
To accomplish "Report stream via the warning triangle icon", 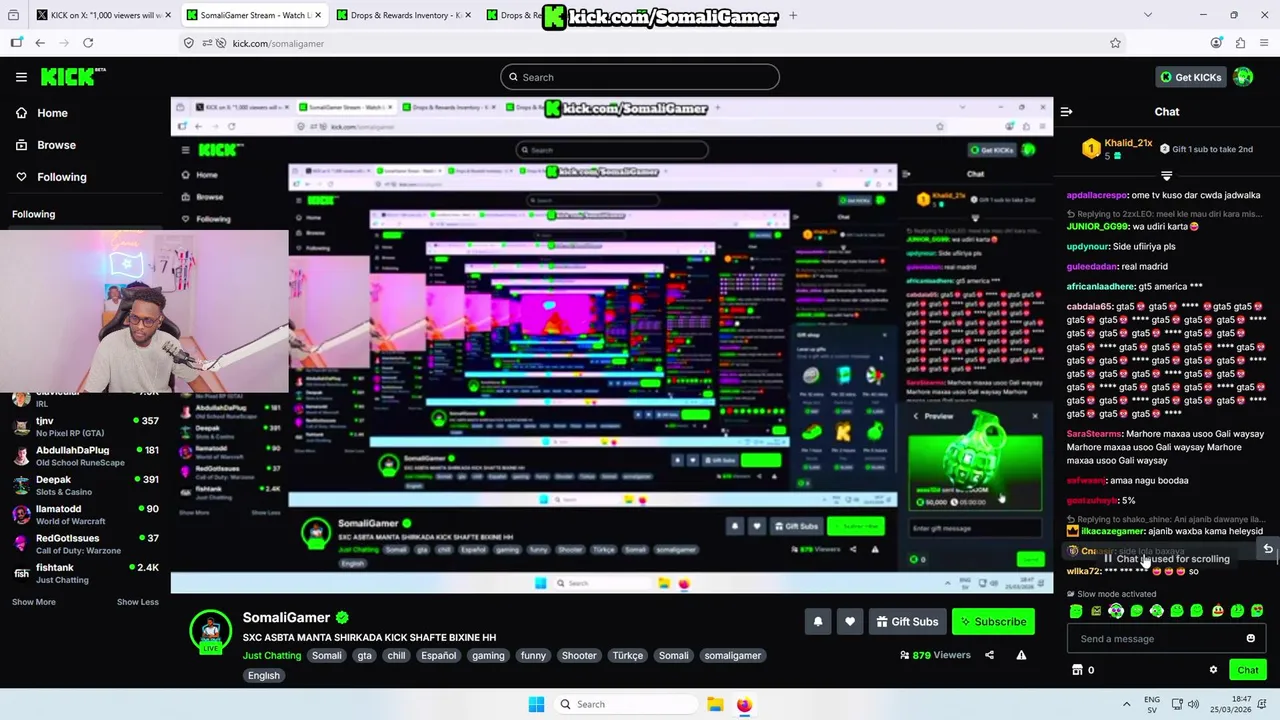I will pyautogui.click(x=1021, y=655).
